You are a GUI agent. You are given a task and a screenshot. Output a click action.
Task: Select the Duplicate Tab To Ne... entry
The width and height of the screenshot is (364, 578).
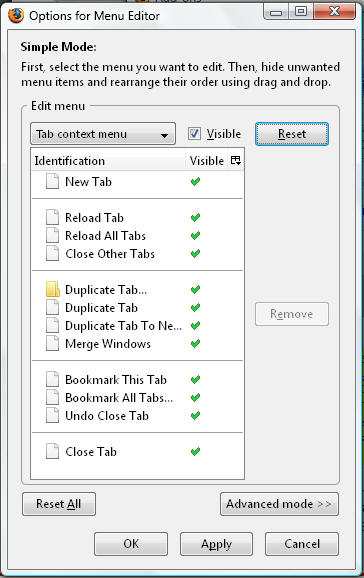(123, 325)
